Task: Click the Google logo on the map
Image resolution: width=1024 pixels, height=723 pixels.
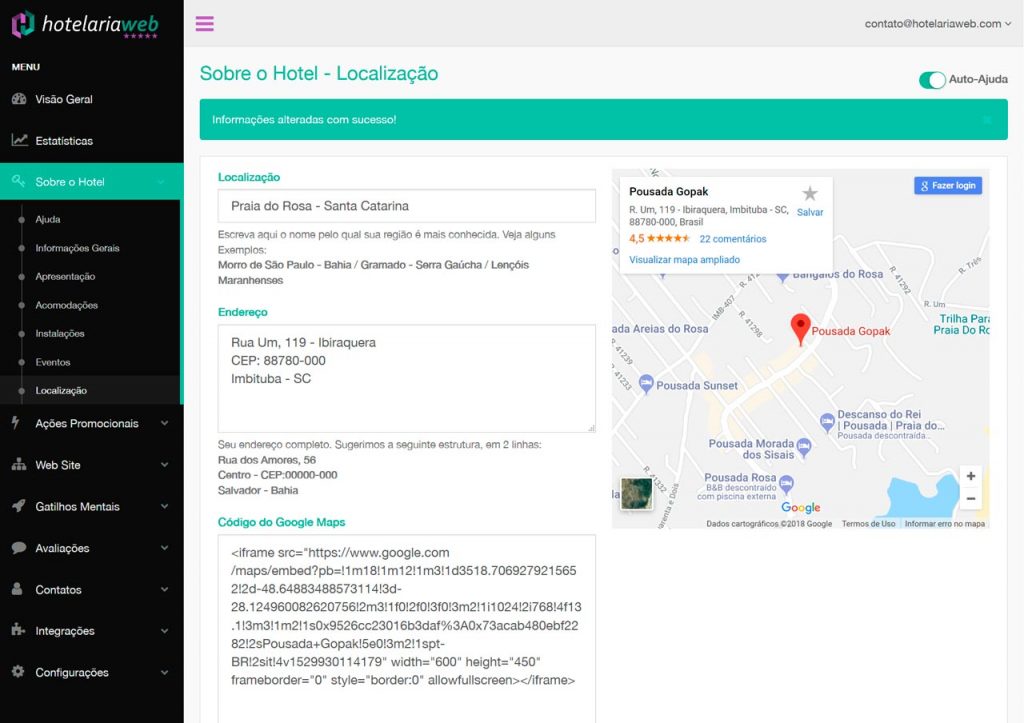Action: pos(801,507)
